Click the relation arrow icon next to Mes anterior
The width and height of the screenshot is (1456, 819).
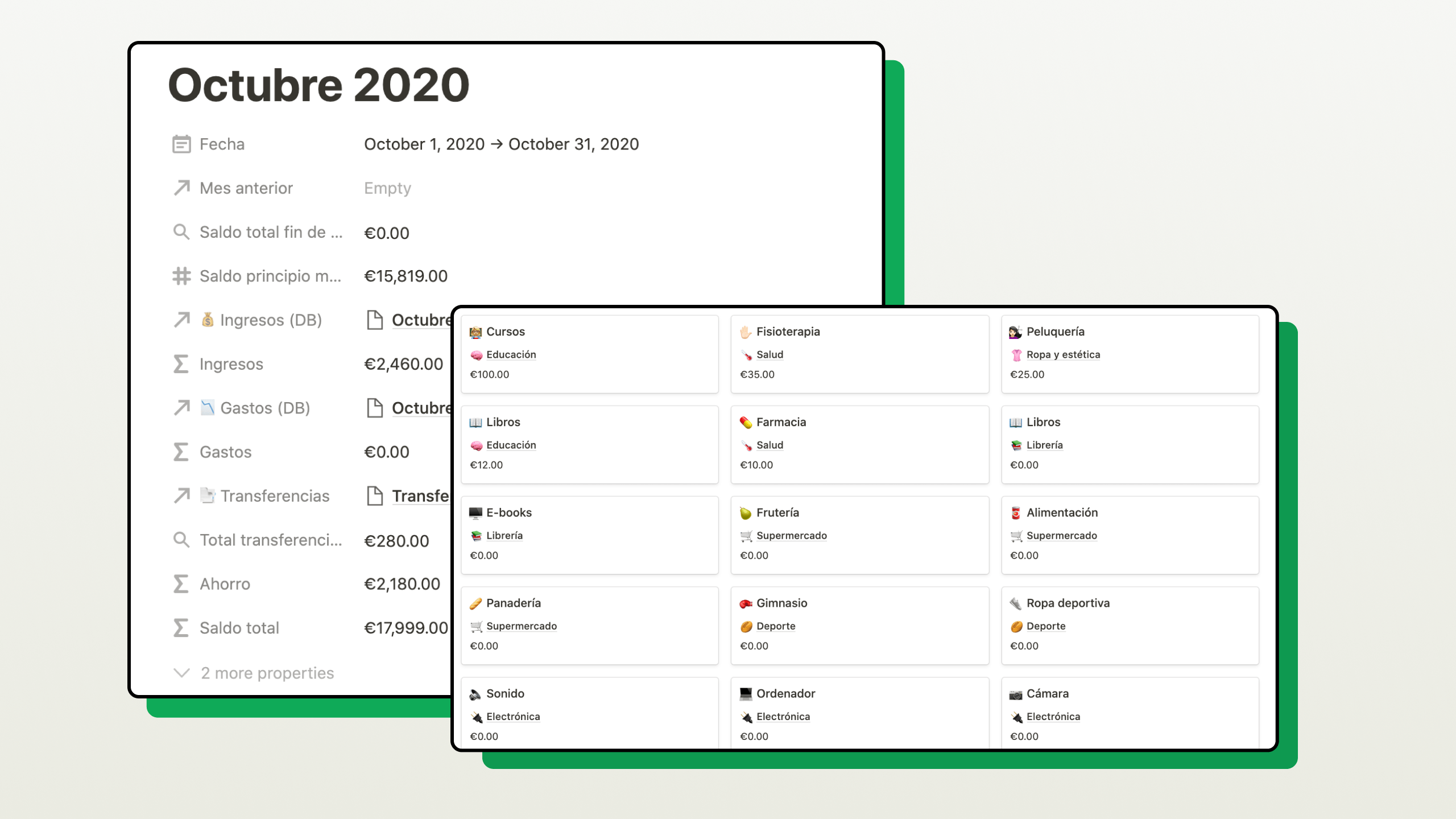coord(181,188)
